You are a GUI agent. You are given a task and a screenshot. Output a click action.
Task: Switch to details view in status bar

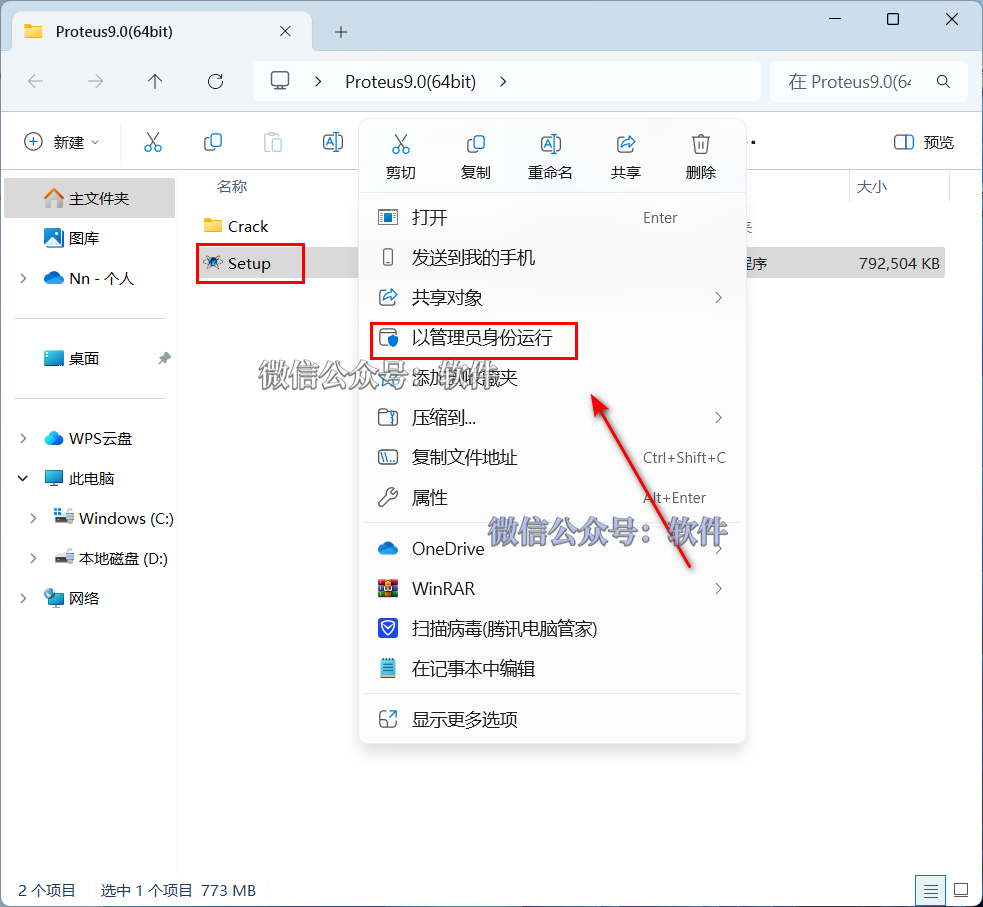(930, 890)
